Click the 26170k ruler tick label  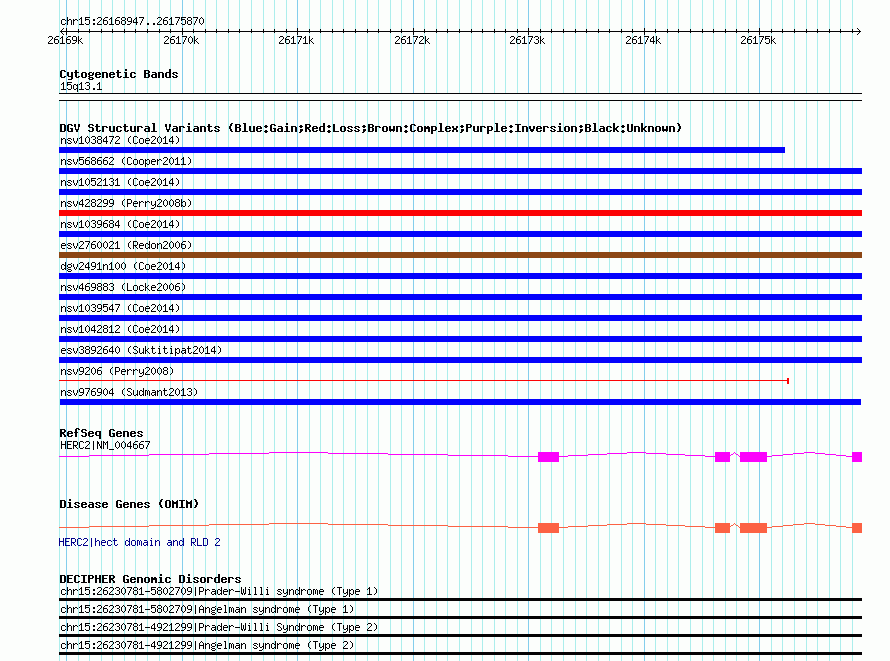pyautogui.click(x=181, y=40)
